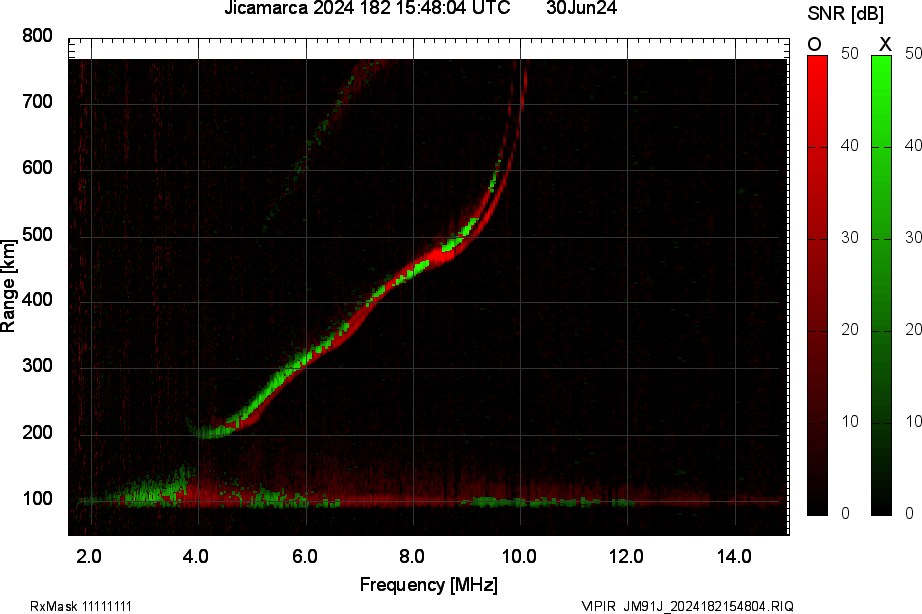This screenshot has width=922, height=614.
Task: Select the RxMask 11111111 text
Action: tap(81, 606)
